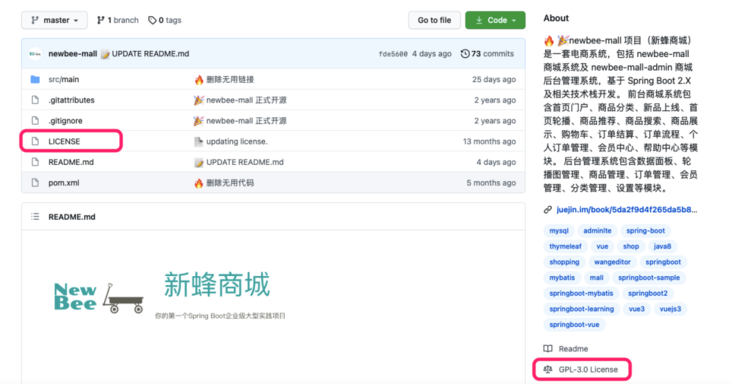Viewport: 732px width, 384px height.
Task: Select the shop topic tag
Action: [631, 246]
